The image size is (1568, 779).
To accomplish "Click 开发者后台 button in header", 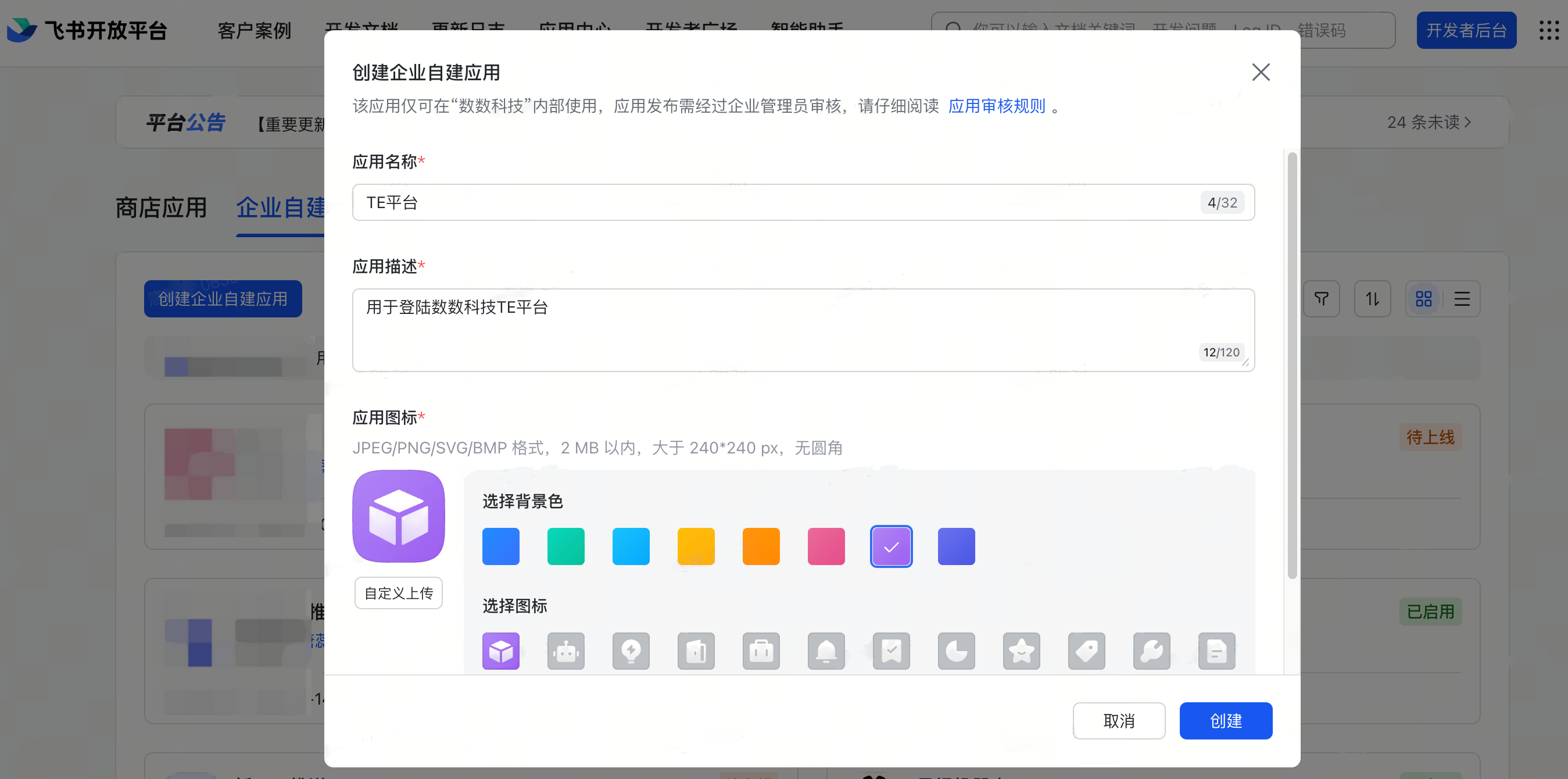I will click(1466, 30).
